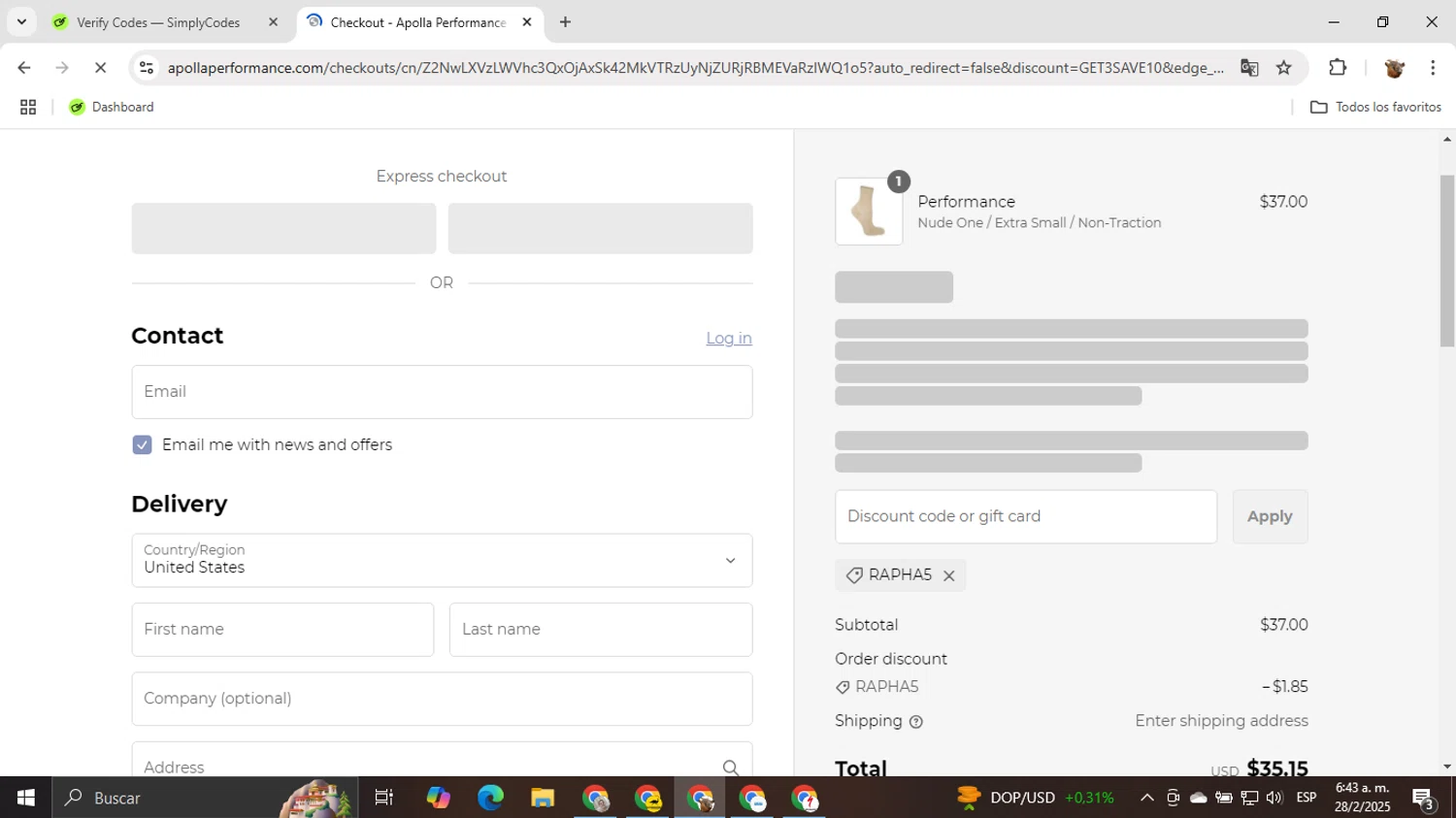Close the Verify Codes tab
Screen dimensions: 1456x818
[x=273, y=22]
